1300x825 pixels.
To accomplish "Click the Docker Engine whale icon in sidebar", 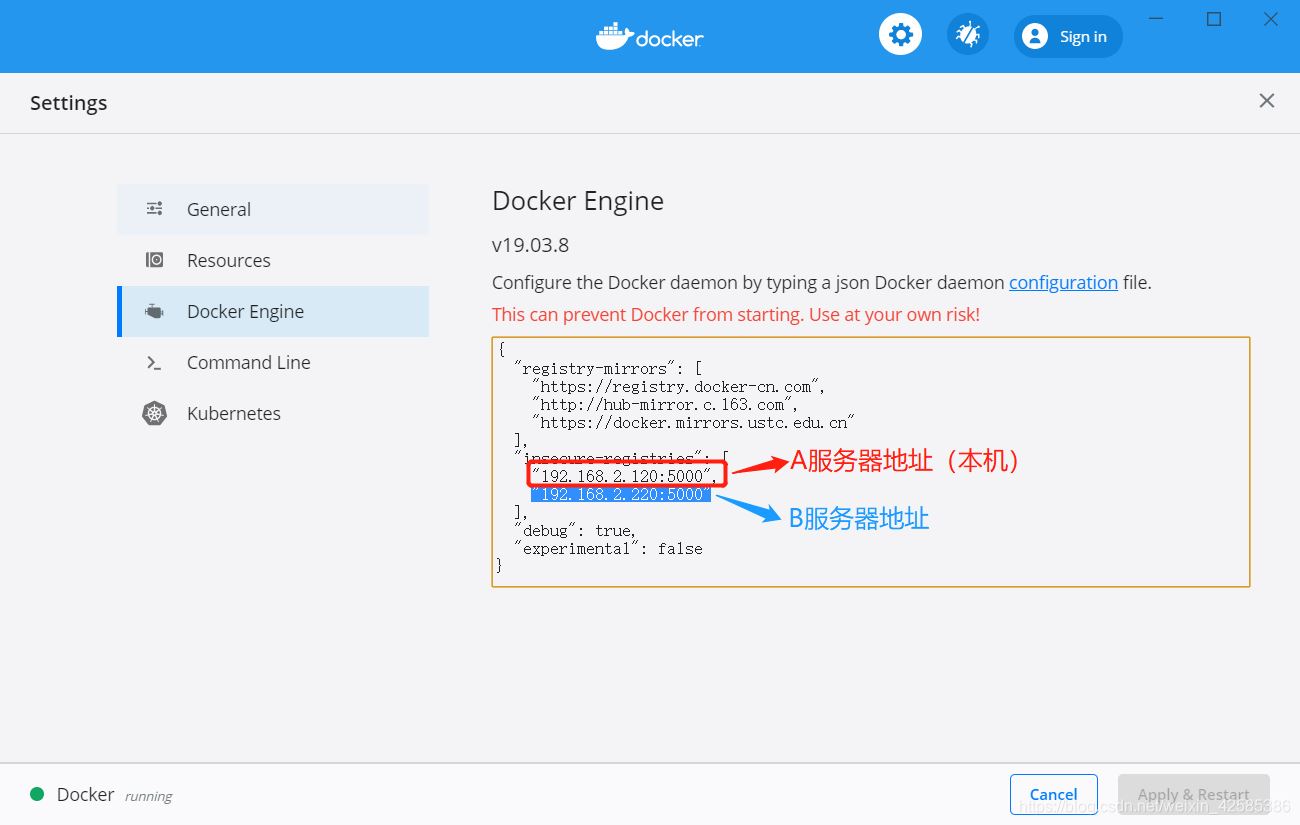I will point(155,311).
